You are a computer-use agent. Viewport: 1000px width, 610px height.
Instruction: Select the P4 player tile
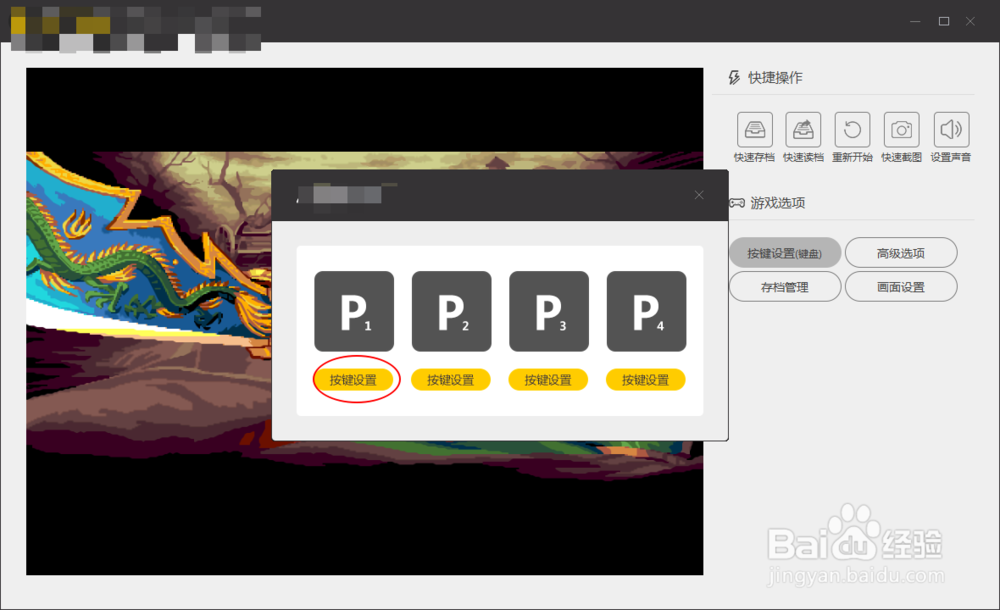click(646, 311)
